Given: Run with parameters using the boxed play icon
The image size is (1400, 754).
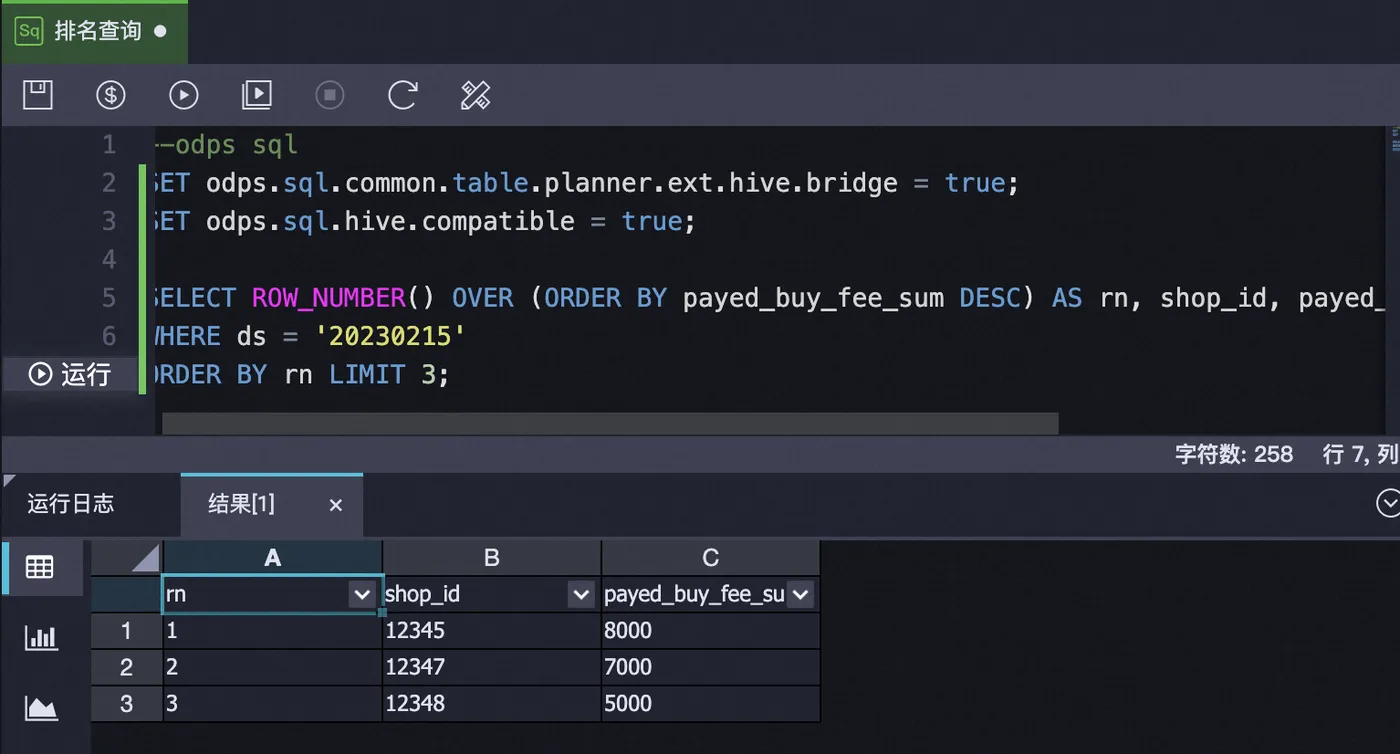Looking at the screenshot, I should [x=257, y=95].
